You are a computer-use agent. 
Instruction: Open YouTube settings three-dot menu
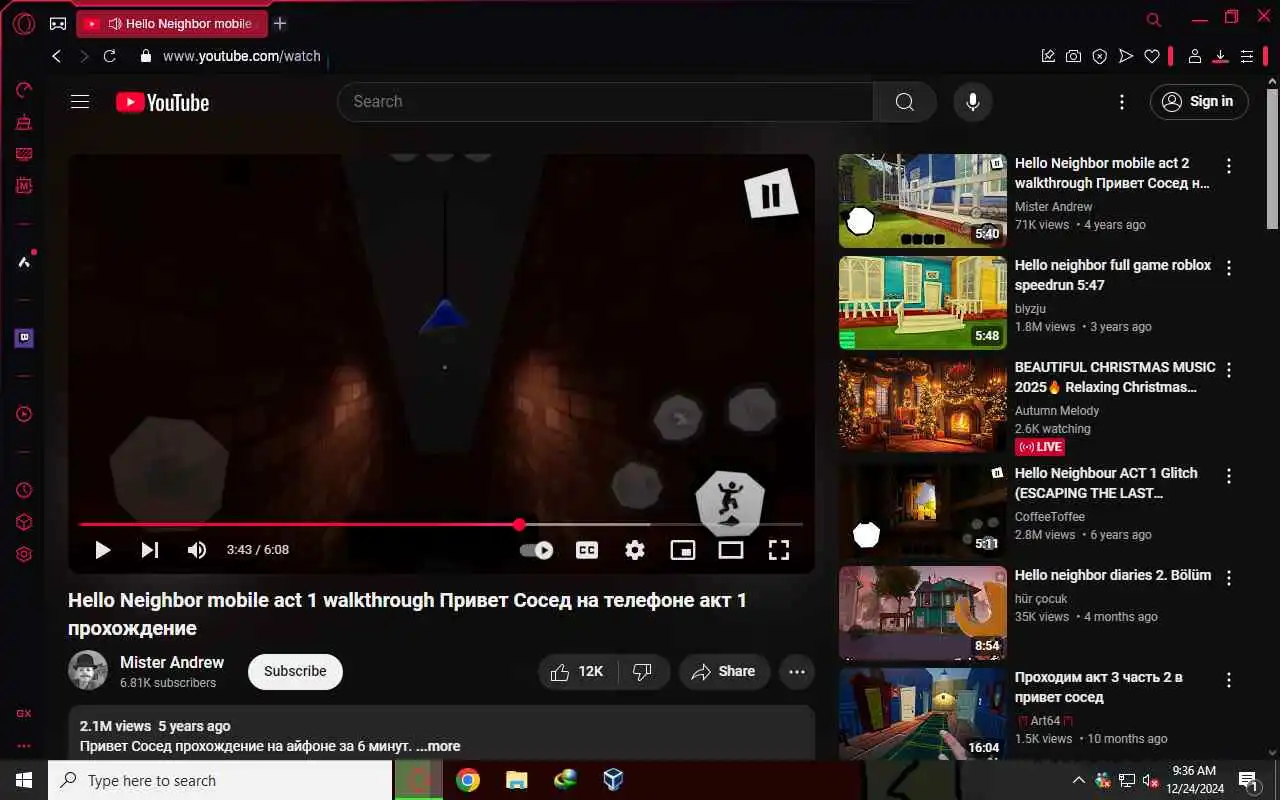click(1122, 102)
